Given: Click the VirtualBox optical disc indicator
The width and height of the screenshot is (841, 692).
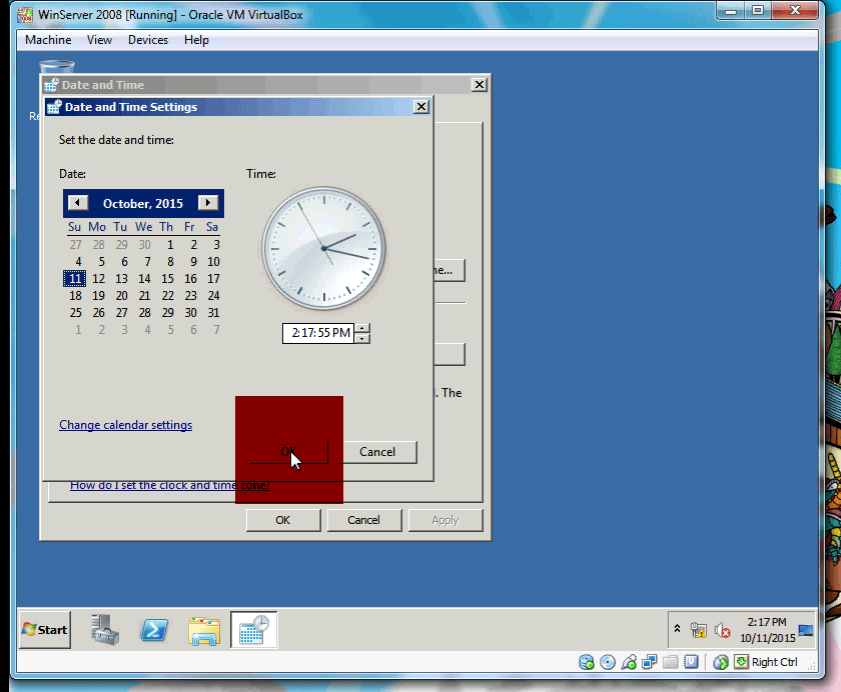Looking at the screenshot, I should pos(608,662).
